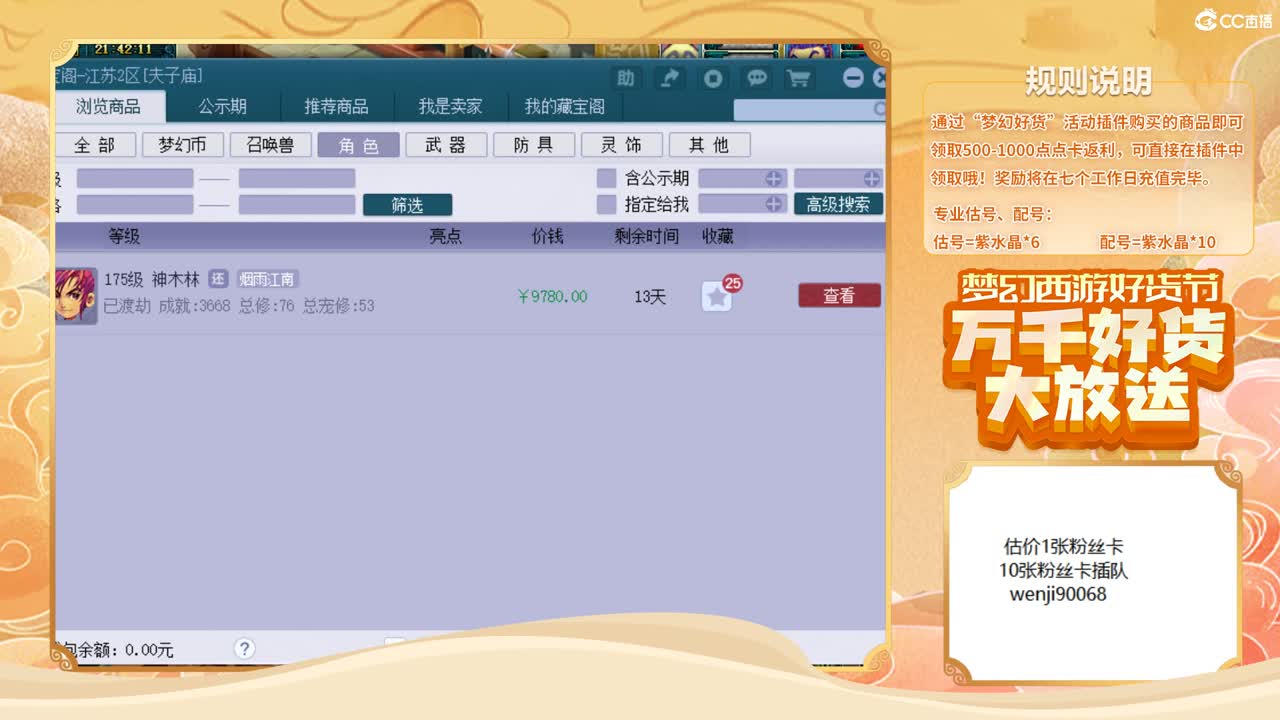Click the 175级 神木林 listing title
Viewport: 1280px width, 720px height.
[x=152, y=279]
